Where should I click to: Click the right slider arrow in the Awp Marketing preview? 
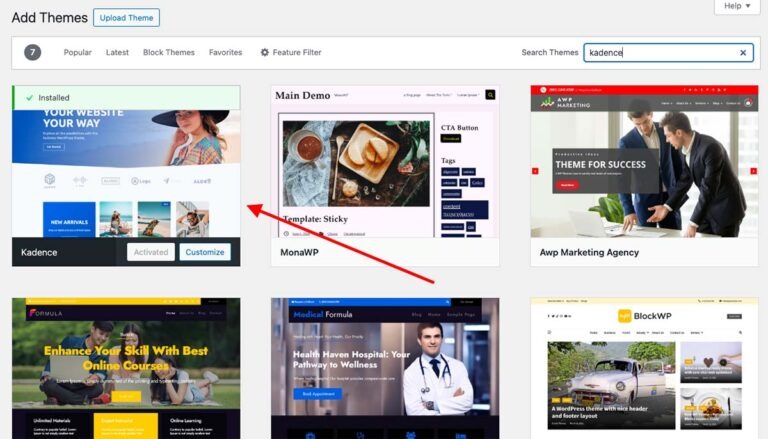click(x=753, y=171)
